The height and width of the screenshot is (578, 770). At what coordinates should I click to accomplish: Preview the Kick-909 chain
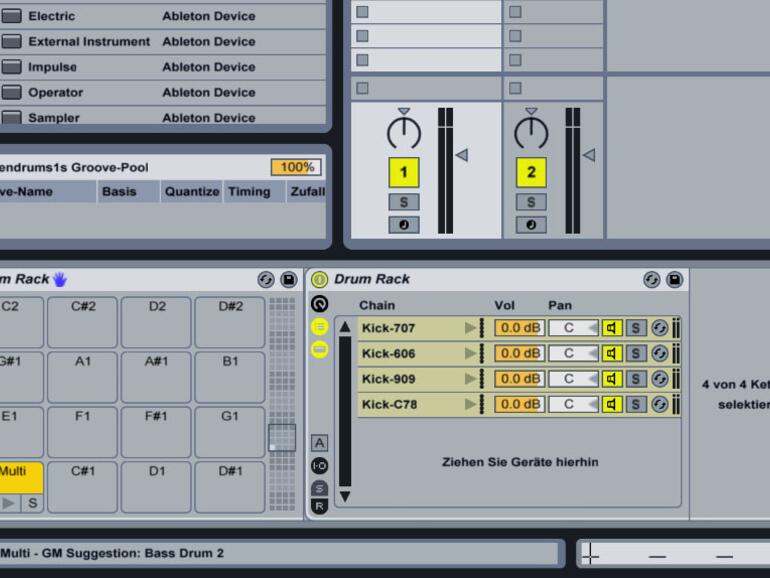click(470, 379)
